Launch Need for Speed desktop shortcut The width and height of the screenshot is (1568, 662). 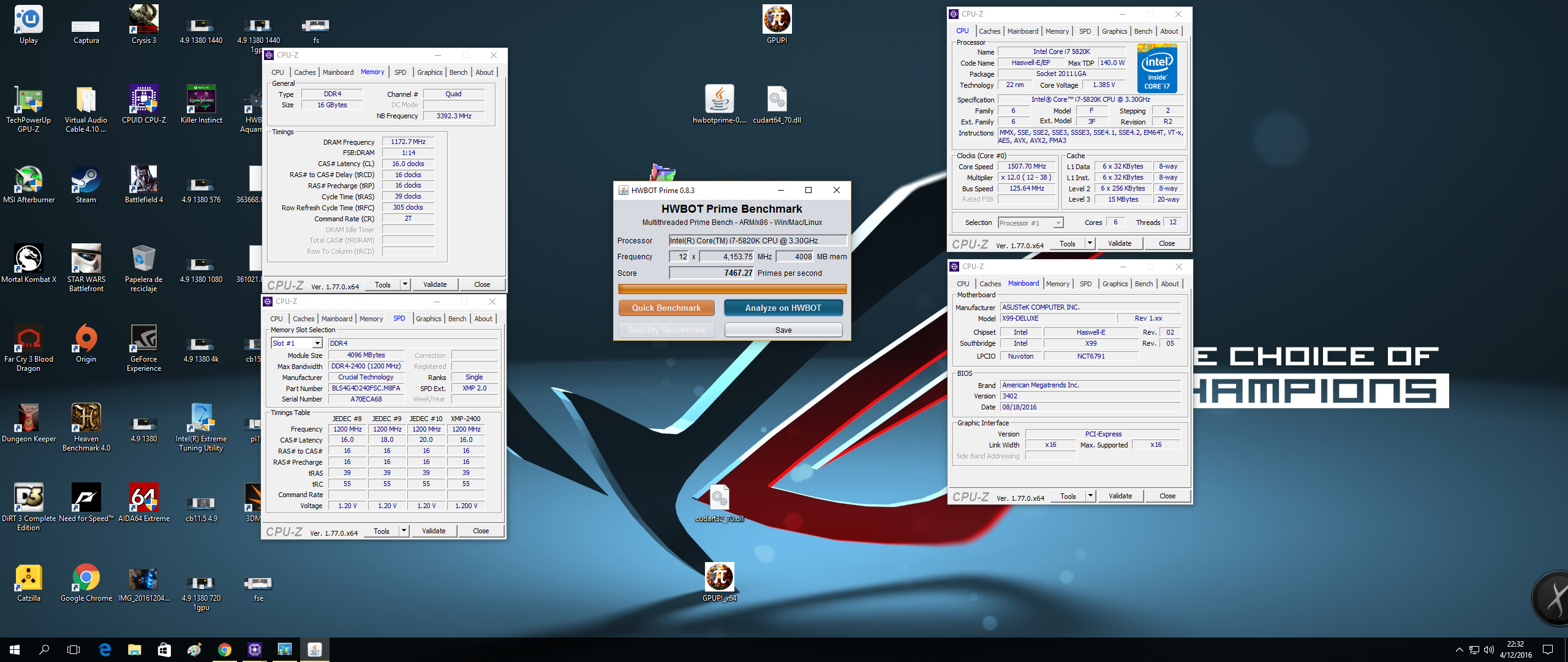[86, 503]
